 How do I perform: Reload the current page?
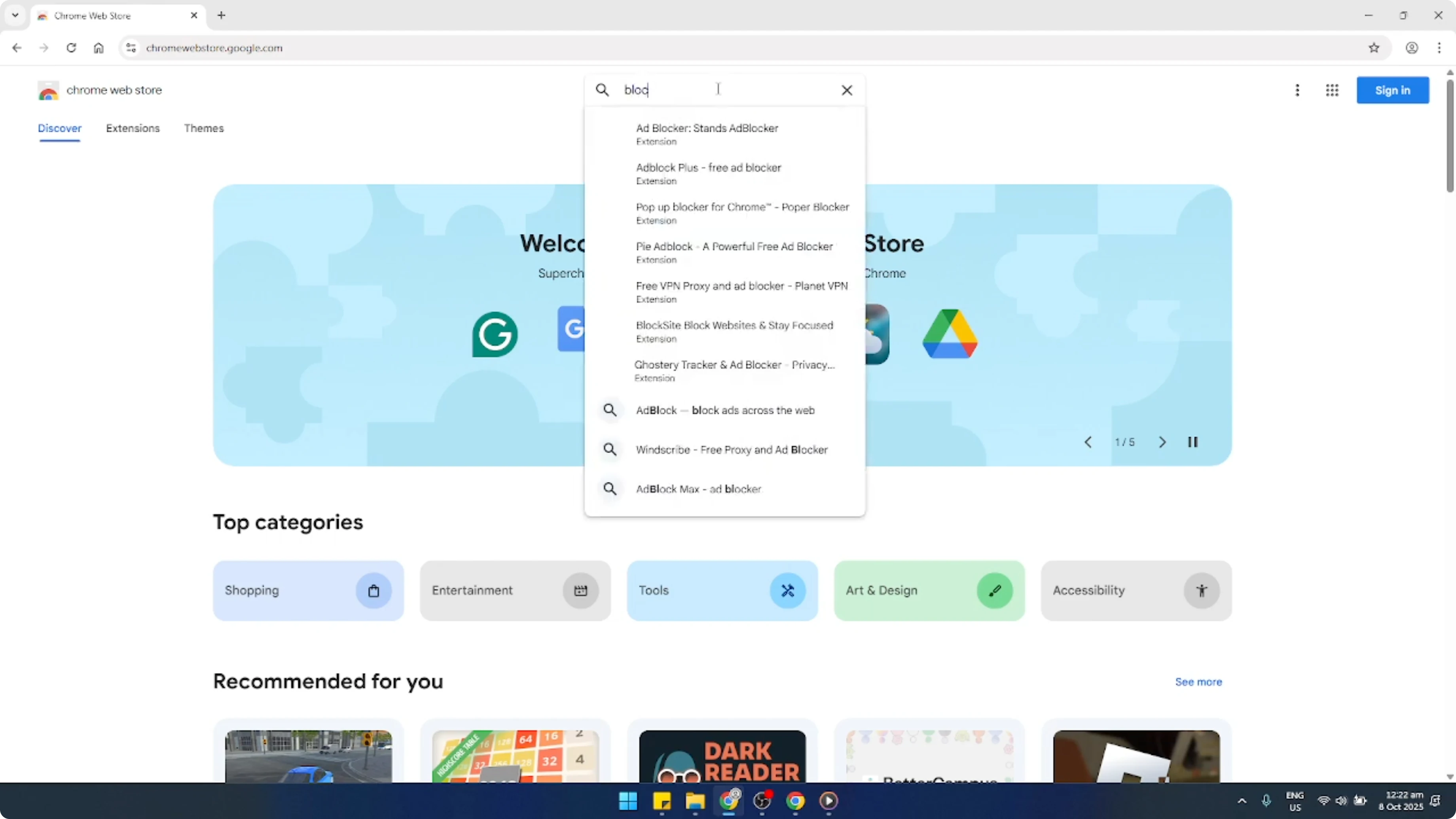(71, 48)
